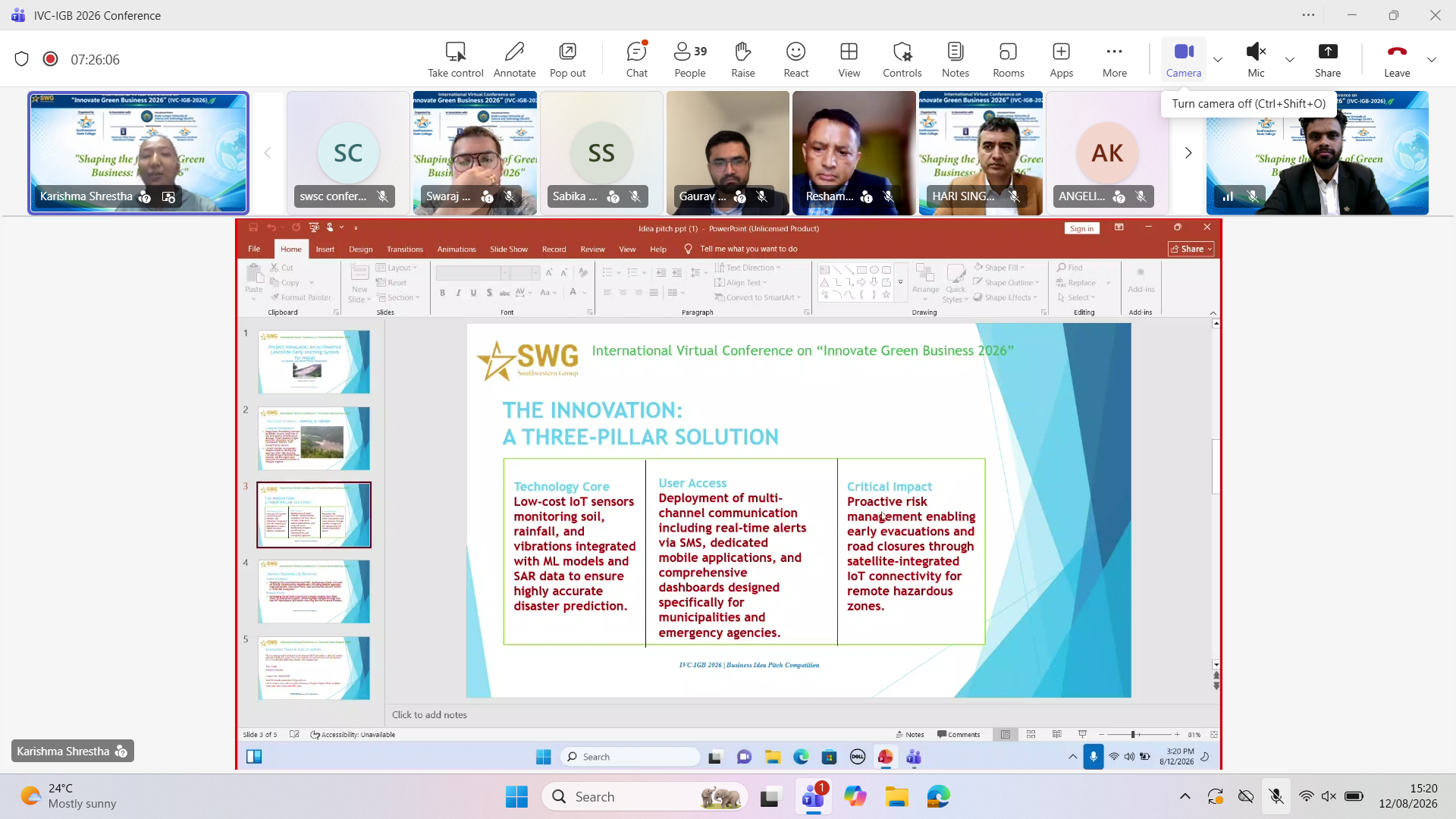Image resolution: width=1456 pixels, height=819 pixels.
Task: Switch to Reading view
Action: pyautogui.click(x=1056, y=734)
